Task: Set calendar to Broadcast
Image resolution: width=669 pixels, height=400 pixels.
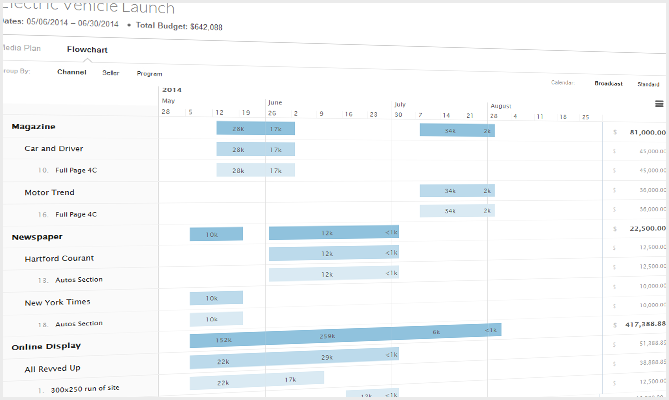Action: pyautogui.click(x=610, y=84)
